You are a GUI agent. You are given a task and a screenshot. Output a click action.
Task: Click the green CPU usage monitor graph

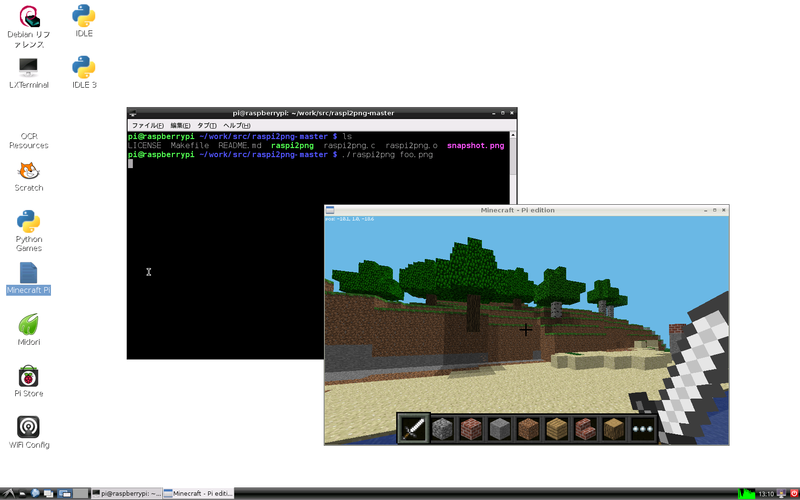coord(746,493)
